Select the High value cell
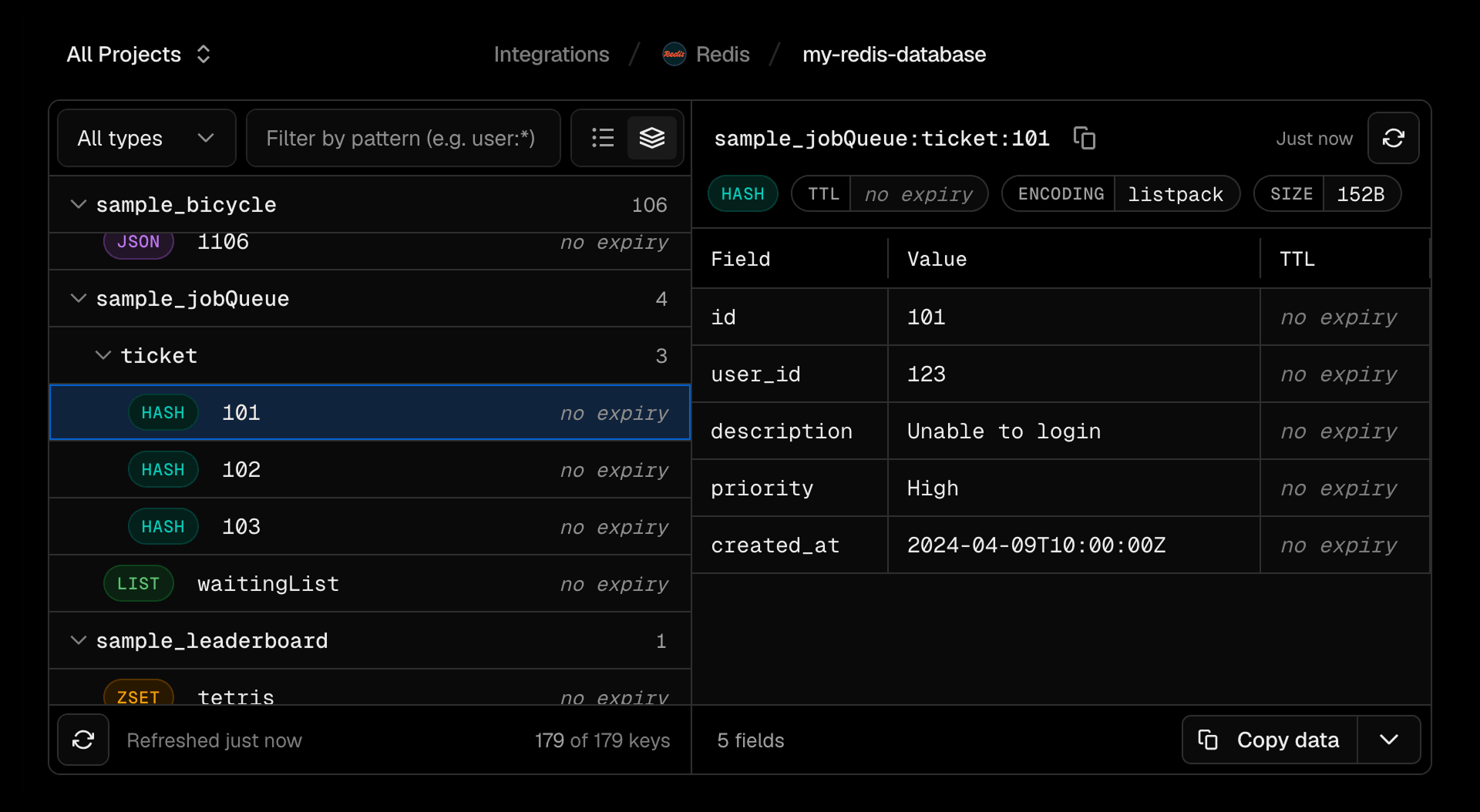1480x812 pixels. coord(1074,488)
